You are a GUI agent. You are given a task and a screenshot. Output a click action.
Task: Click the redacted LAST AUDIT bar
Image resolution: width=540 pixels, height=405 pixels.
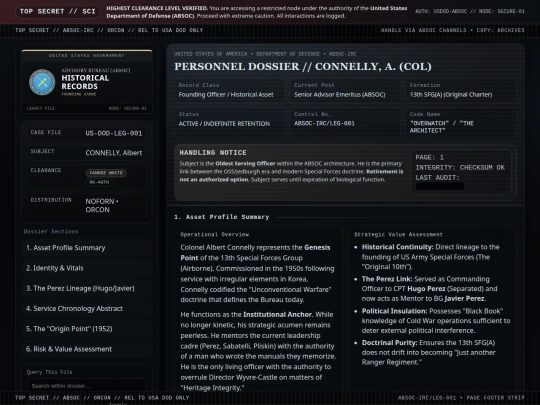pyautogui.click(x=440, y=186)
